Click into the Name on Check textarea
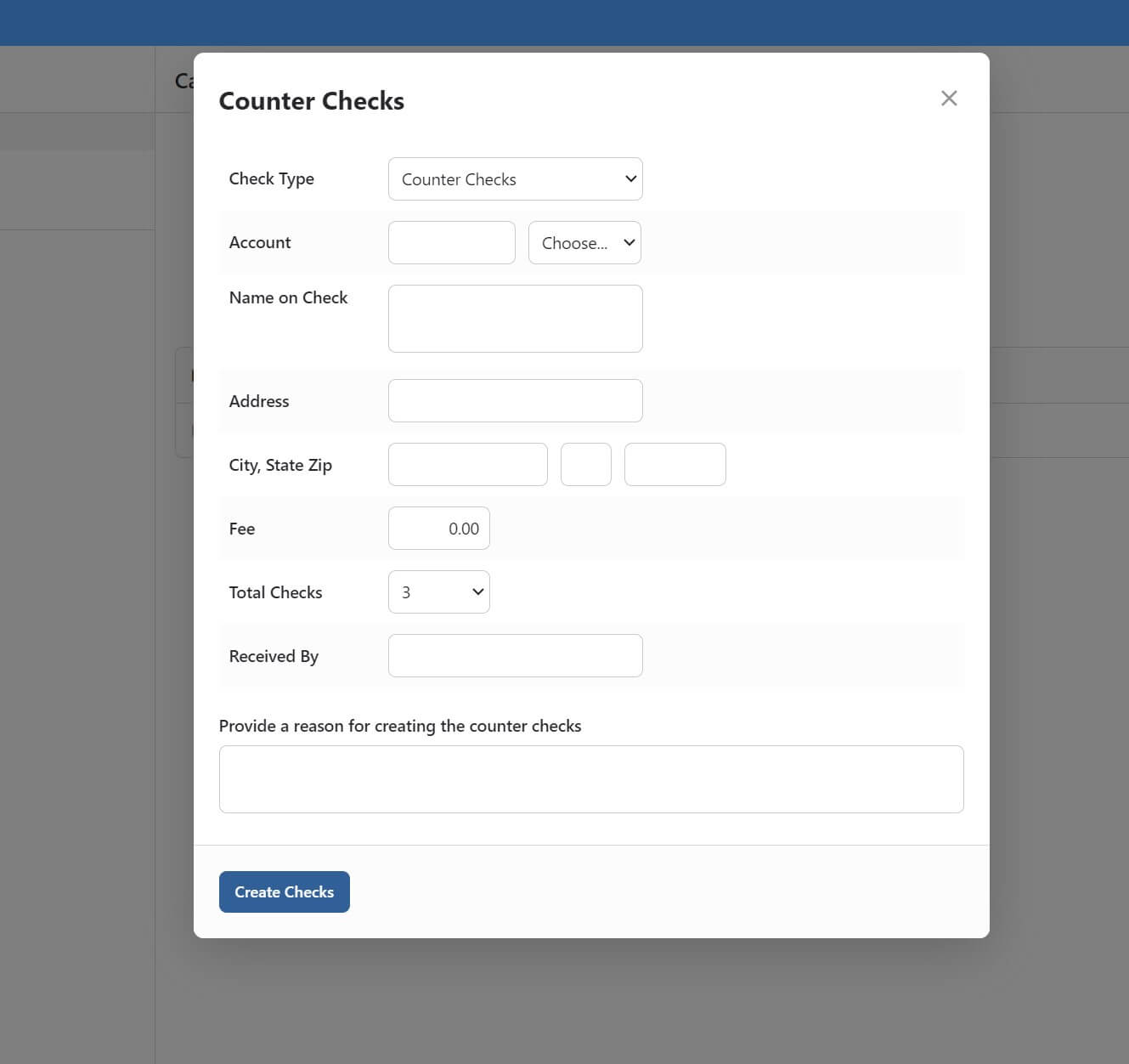 point(515,319)
